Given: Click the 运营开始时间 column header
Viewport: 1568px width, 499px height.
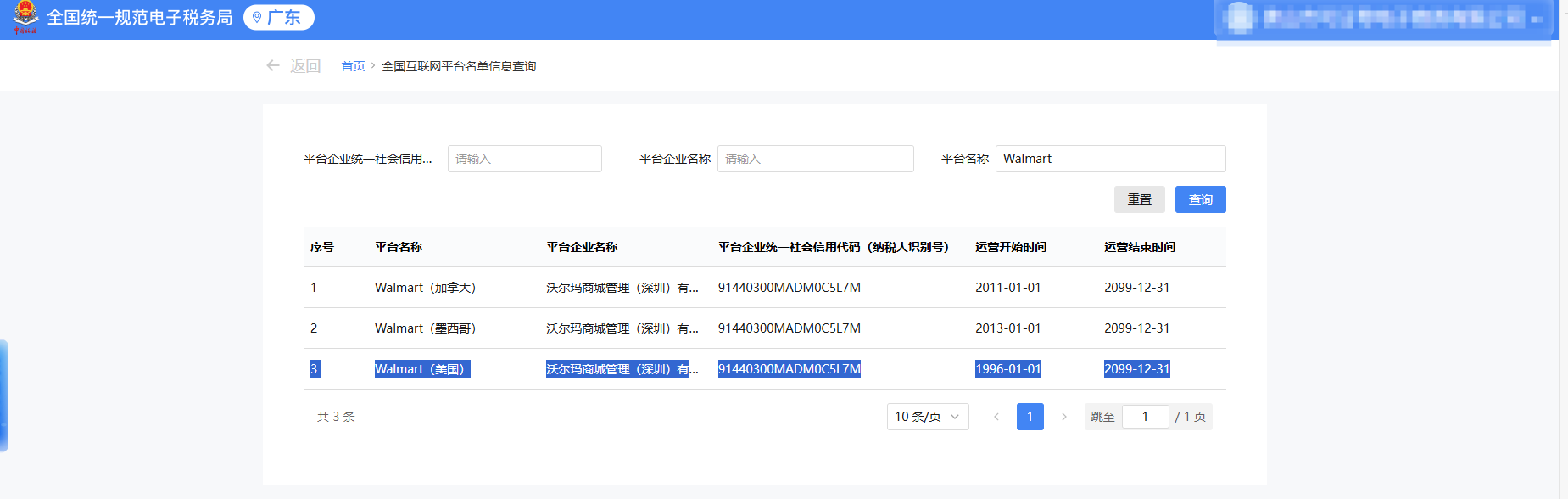Looking at the screenshot, I should coord(1011,247).
